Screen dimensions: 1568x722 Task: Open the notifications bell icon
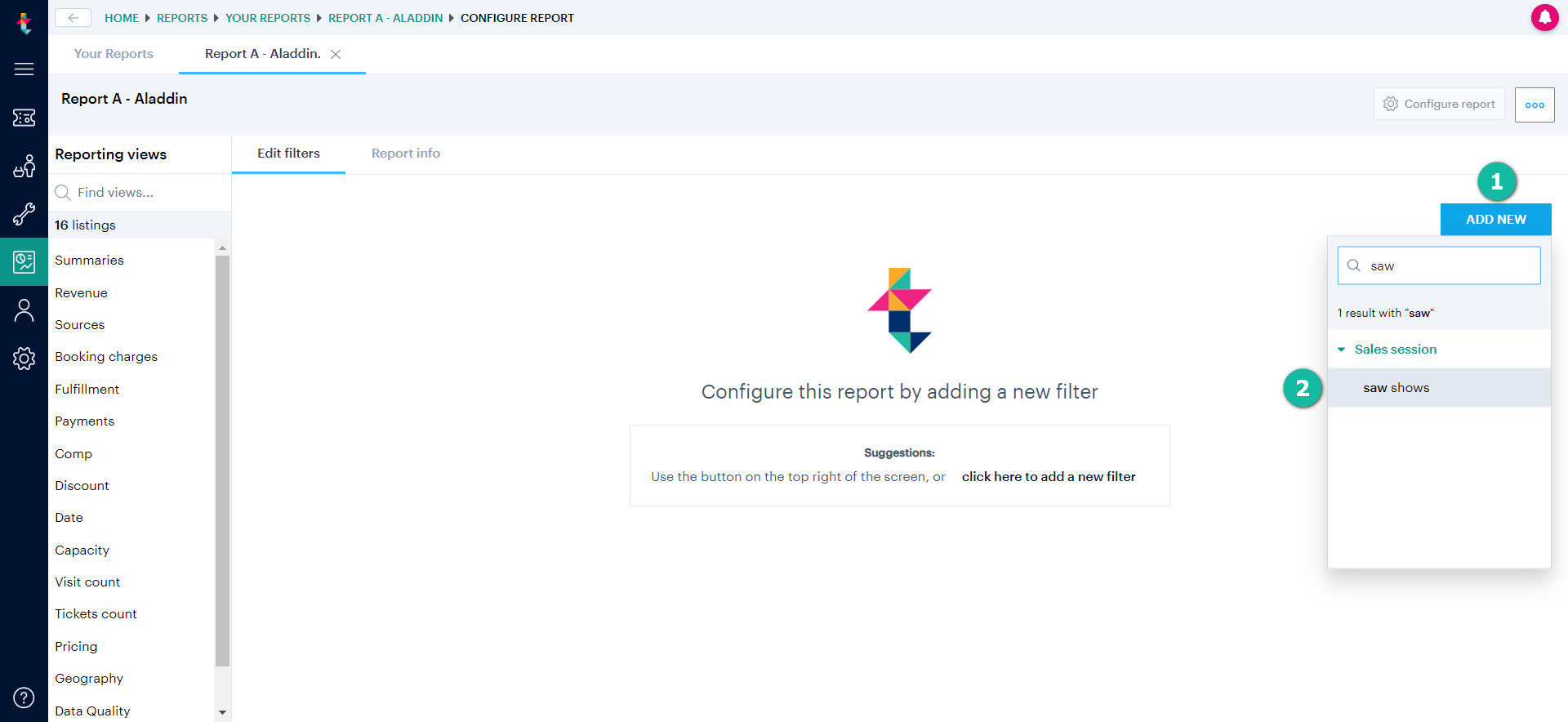point(1544,17)
